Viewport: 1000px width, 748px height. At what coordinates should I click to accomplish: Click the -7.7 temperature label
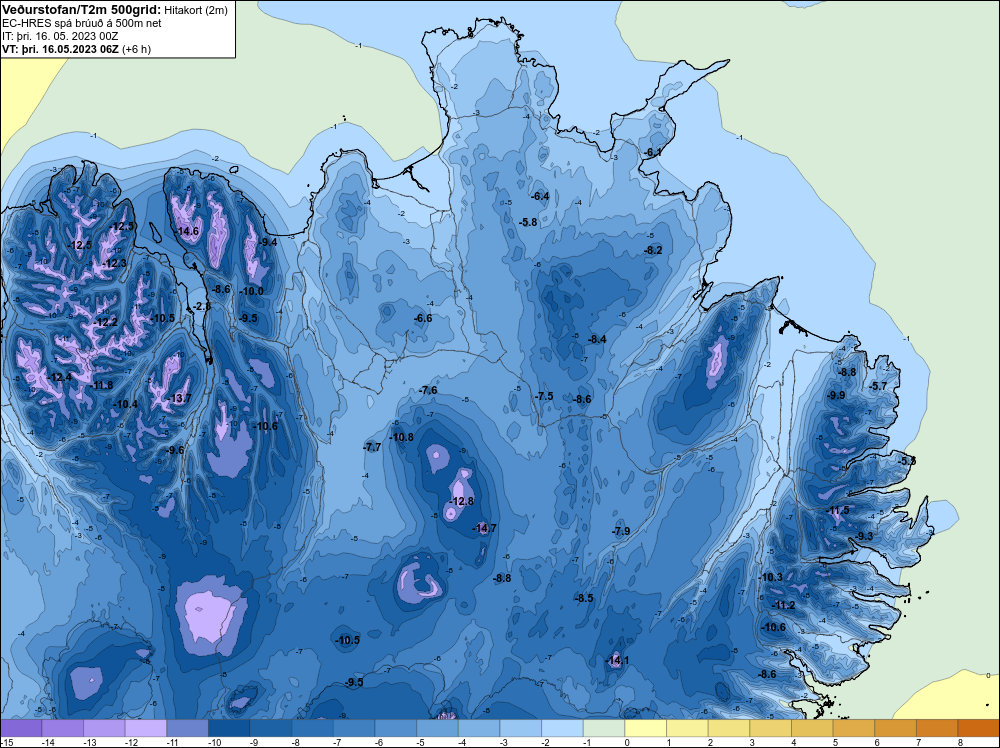click(x=372, y=447)
